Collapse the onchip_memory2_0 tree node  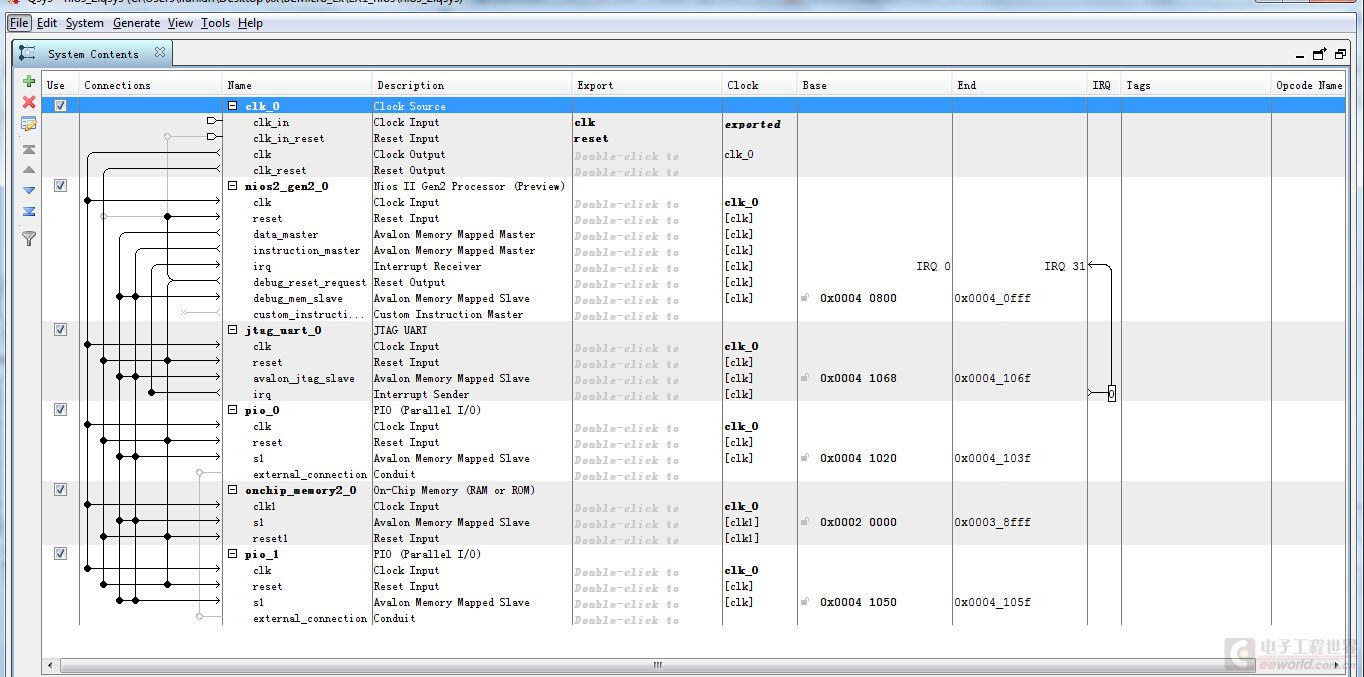(233, 490)
